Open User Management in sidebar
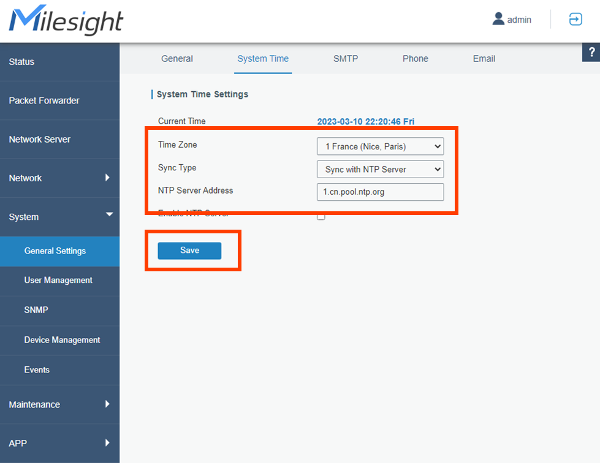600x463 pixels. pos(58,280)
